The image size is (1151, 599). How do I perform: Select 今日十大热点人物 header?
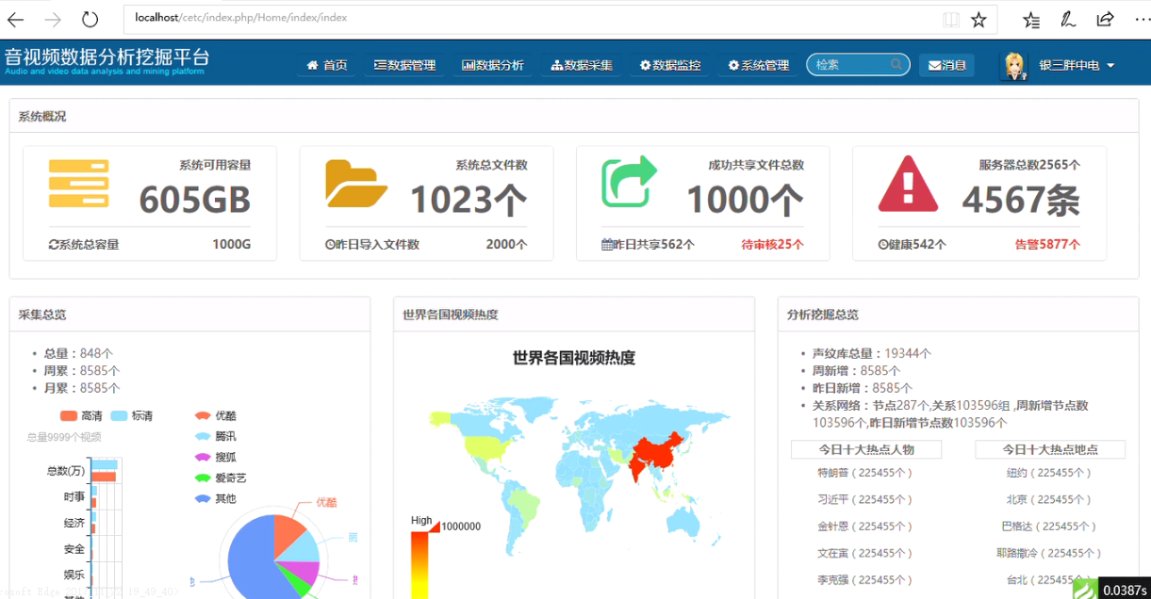coord(866,449)
